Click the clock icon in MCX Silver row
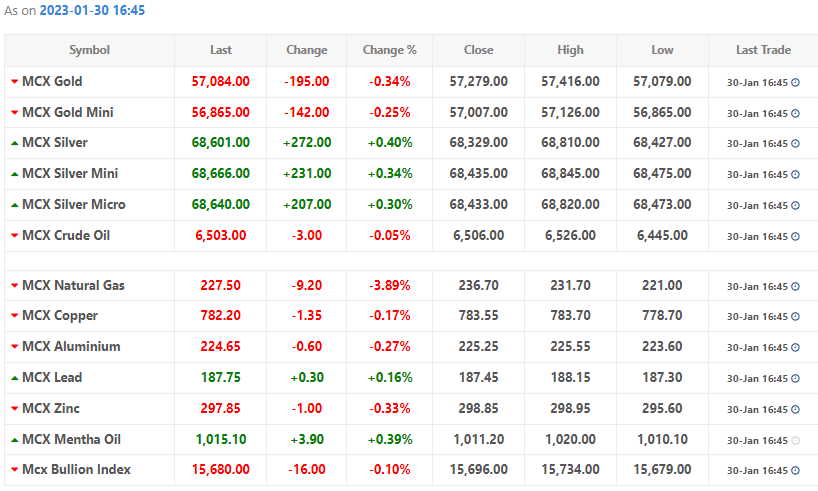This screenshot has height=491, width=818. coord(795,143)
